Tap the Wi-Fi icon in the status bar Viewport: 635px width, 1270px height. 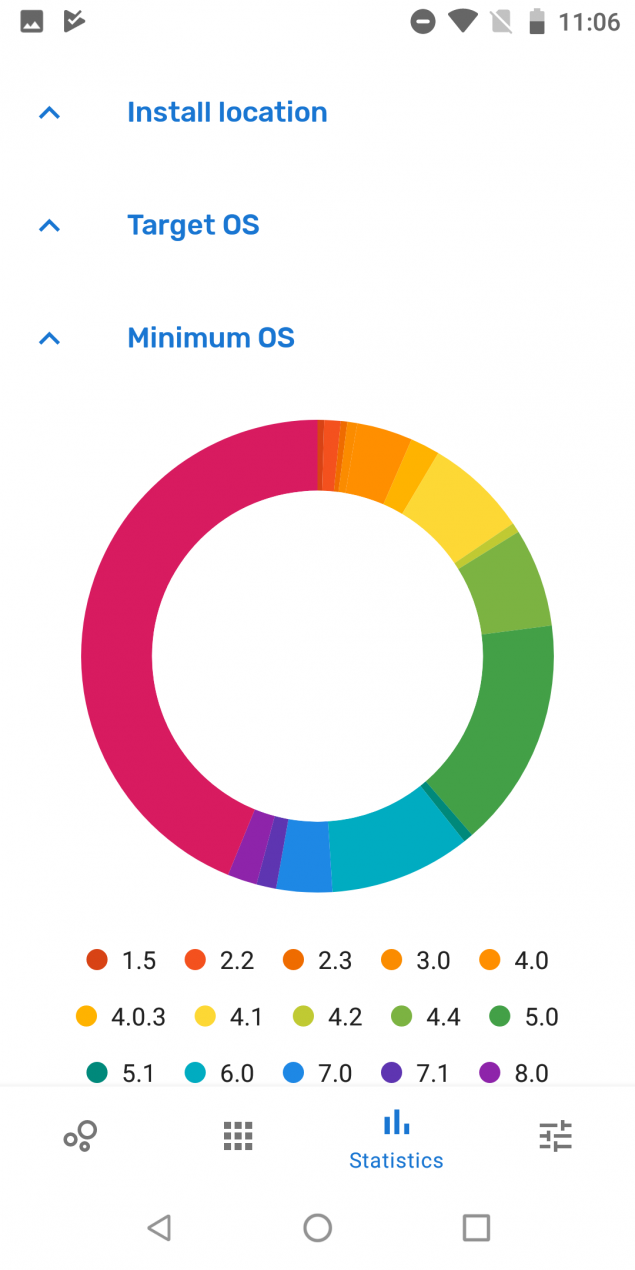[463, 20]
